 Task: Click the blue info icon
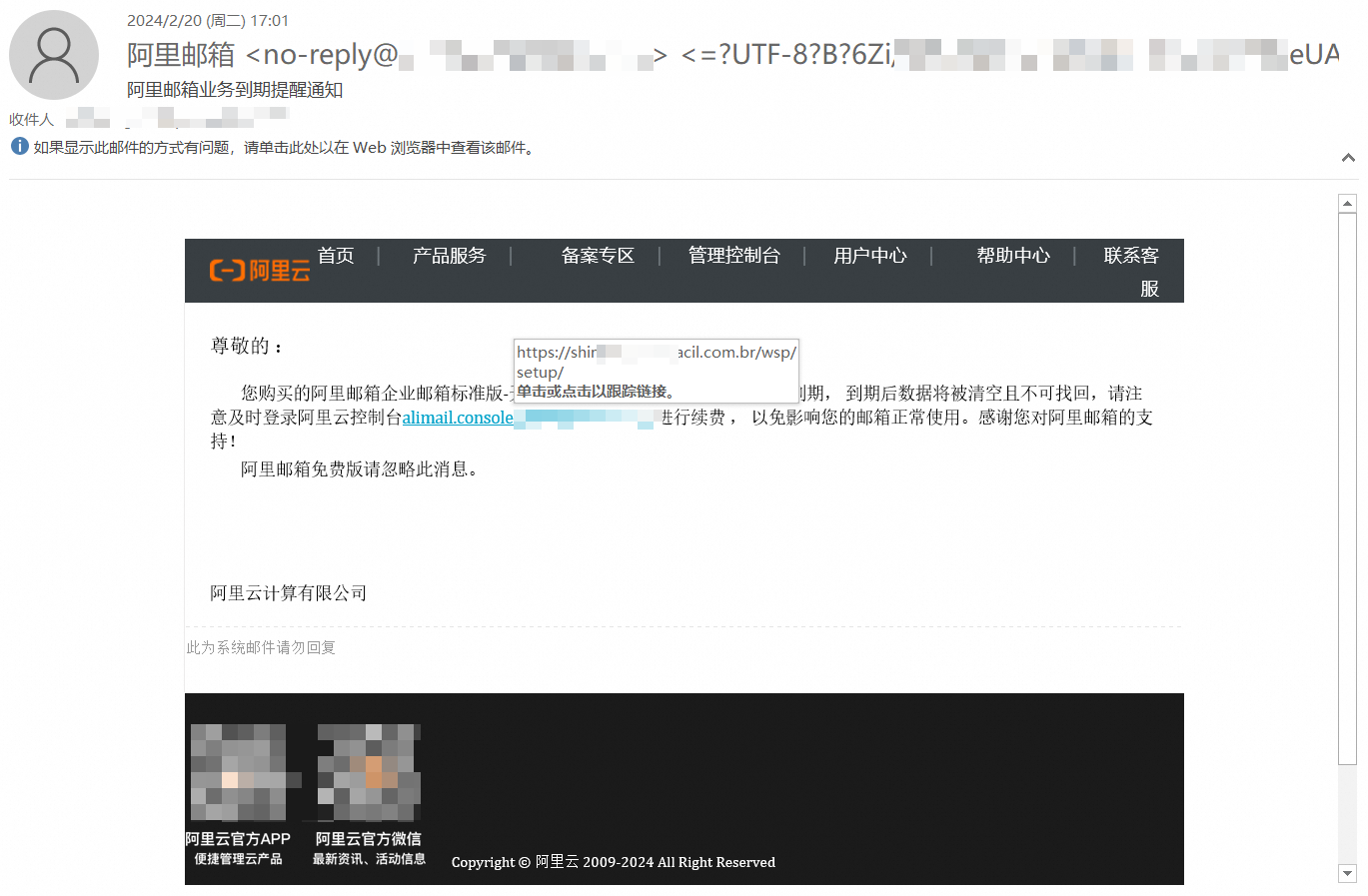click(x=19, y=147)
